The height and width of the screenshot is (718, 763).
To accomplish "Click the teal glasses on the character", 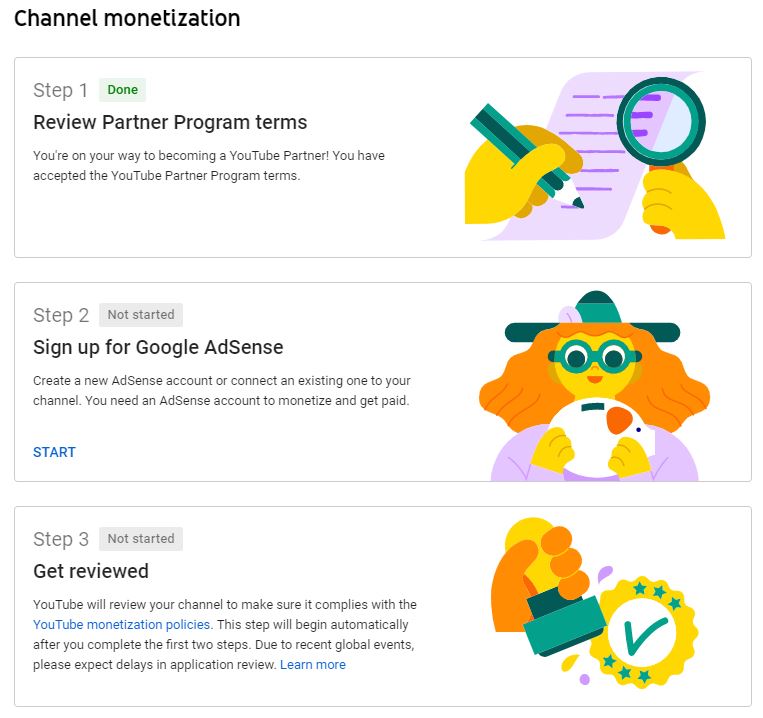I will (595, 358).
